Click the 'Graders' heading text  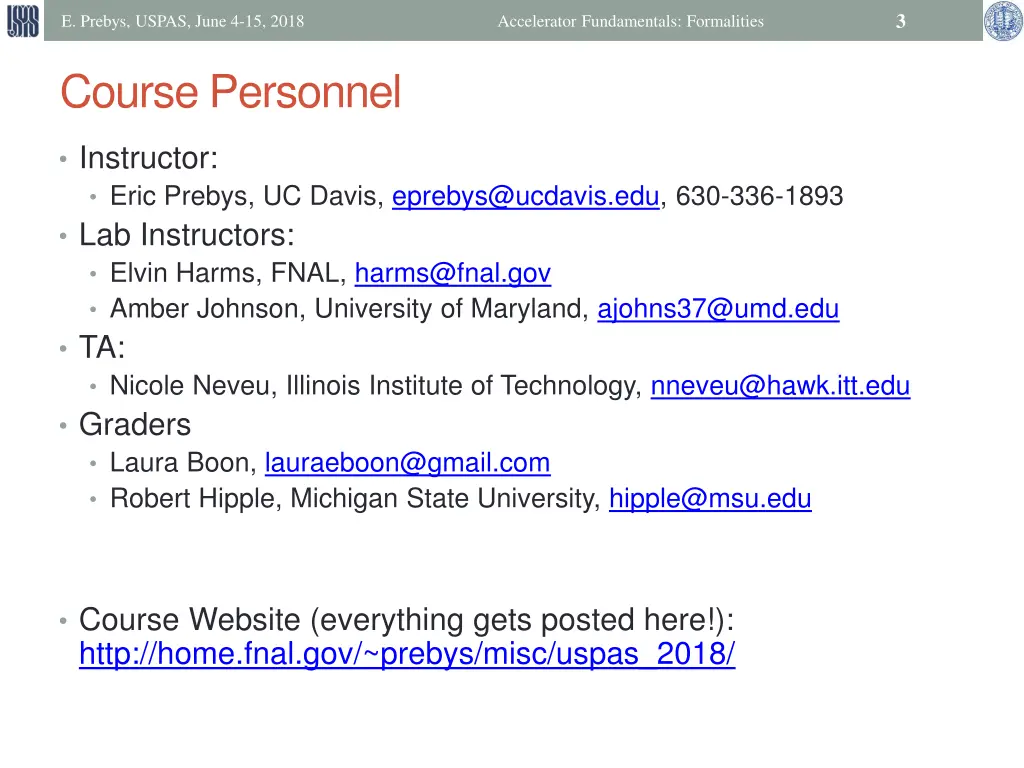[x=135, y=424]
